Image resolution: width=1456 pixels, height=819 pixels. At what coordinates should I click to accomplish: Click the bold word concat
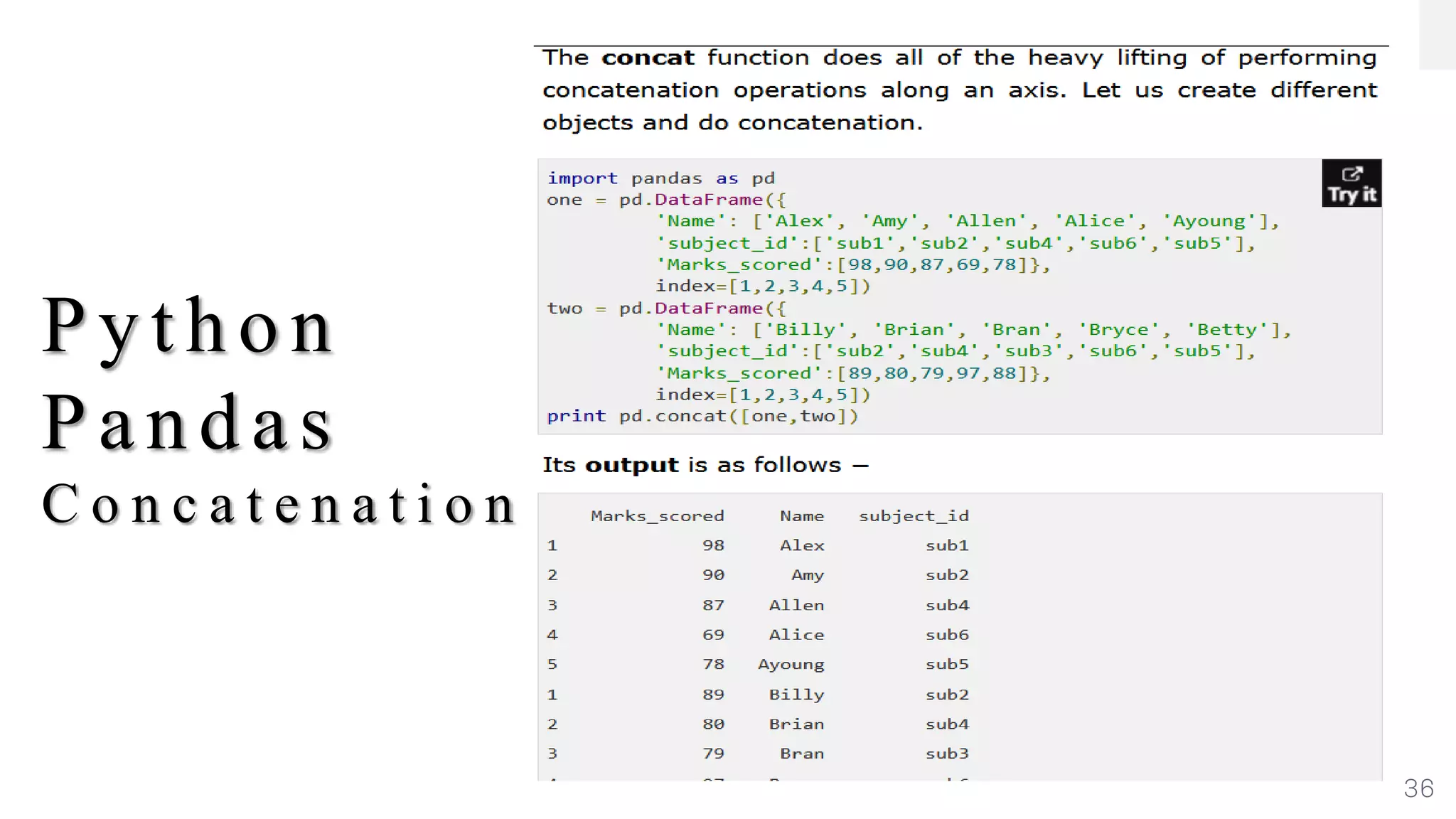[x=648, y=58]
